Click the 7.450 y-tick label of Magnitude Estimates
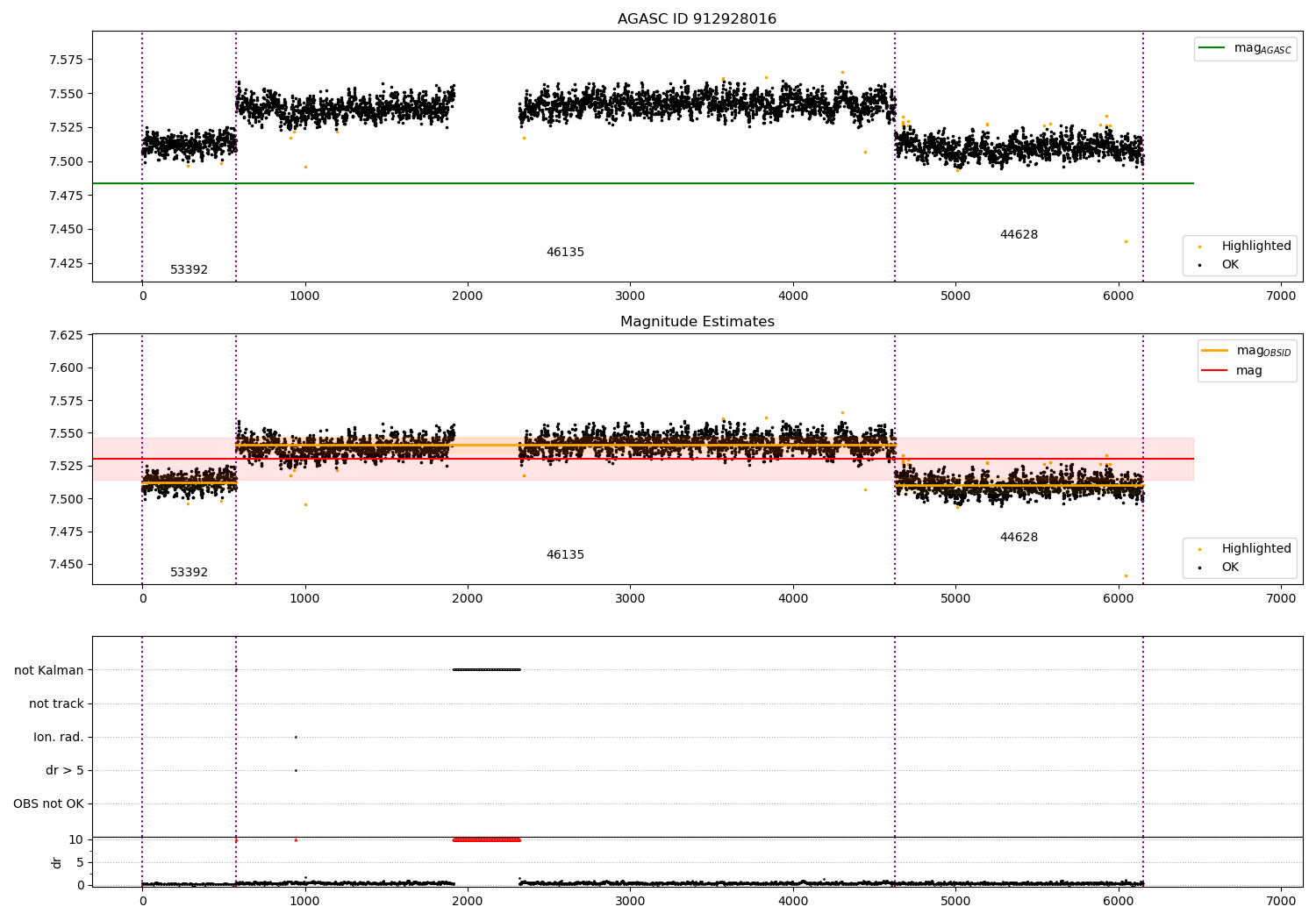Image resolution: width=1316 pixels, height=921 pixels. click(x=65, y=564)
